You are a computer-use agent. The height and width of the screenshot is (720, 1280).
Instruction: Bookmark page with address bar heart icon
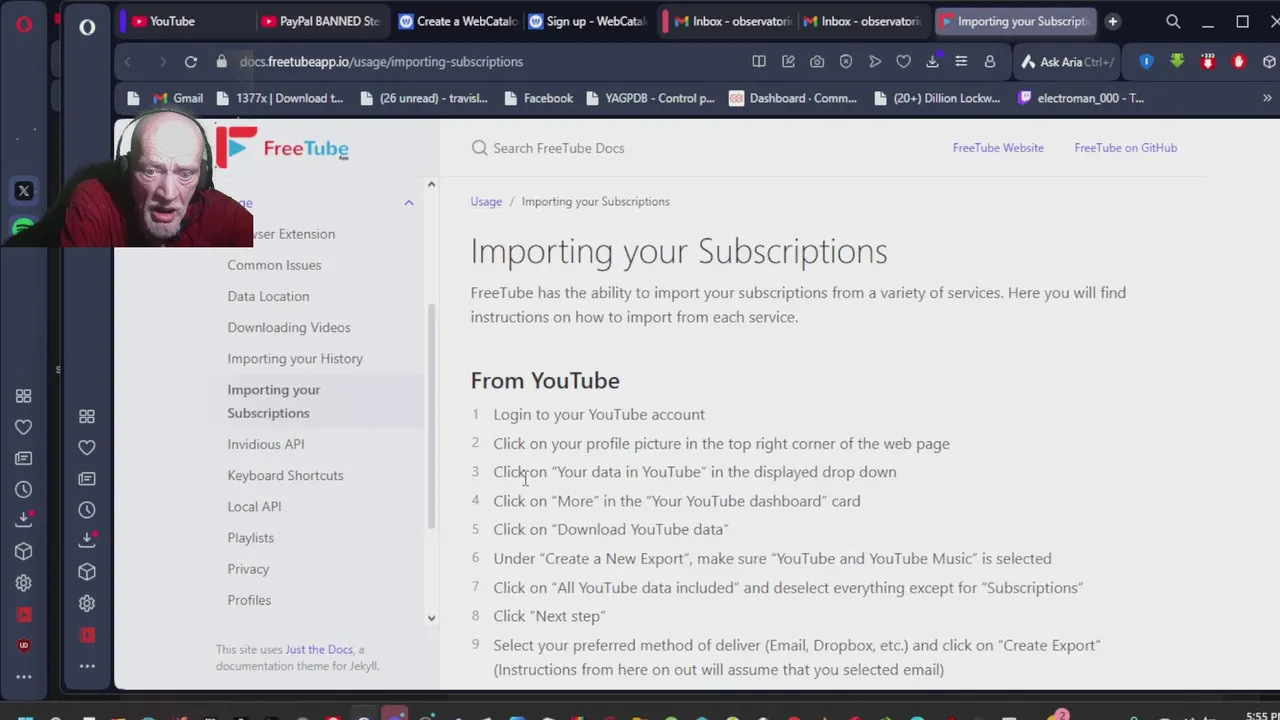pos(904,62)
